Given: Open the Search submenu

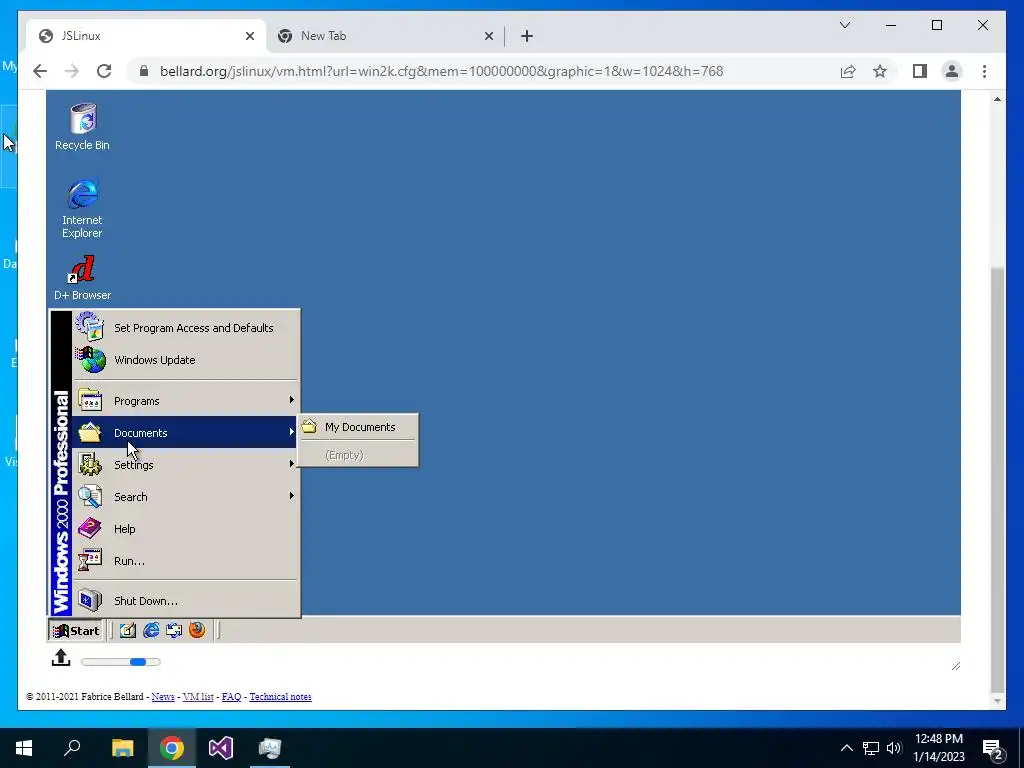Looking at the screenshot, I should [x=186, y=496].
